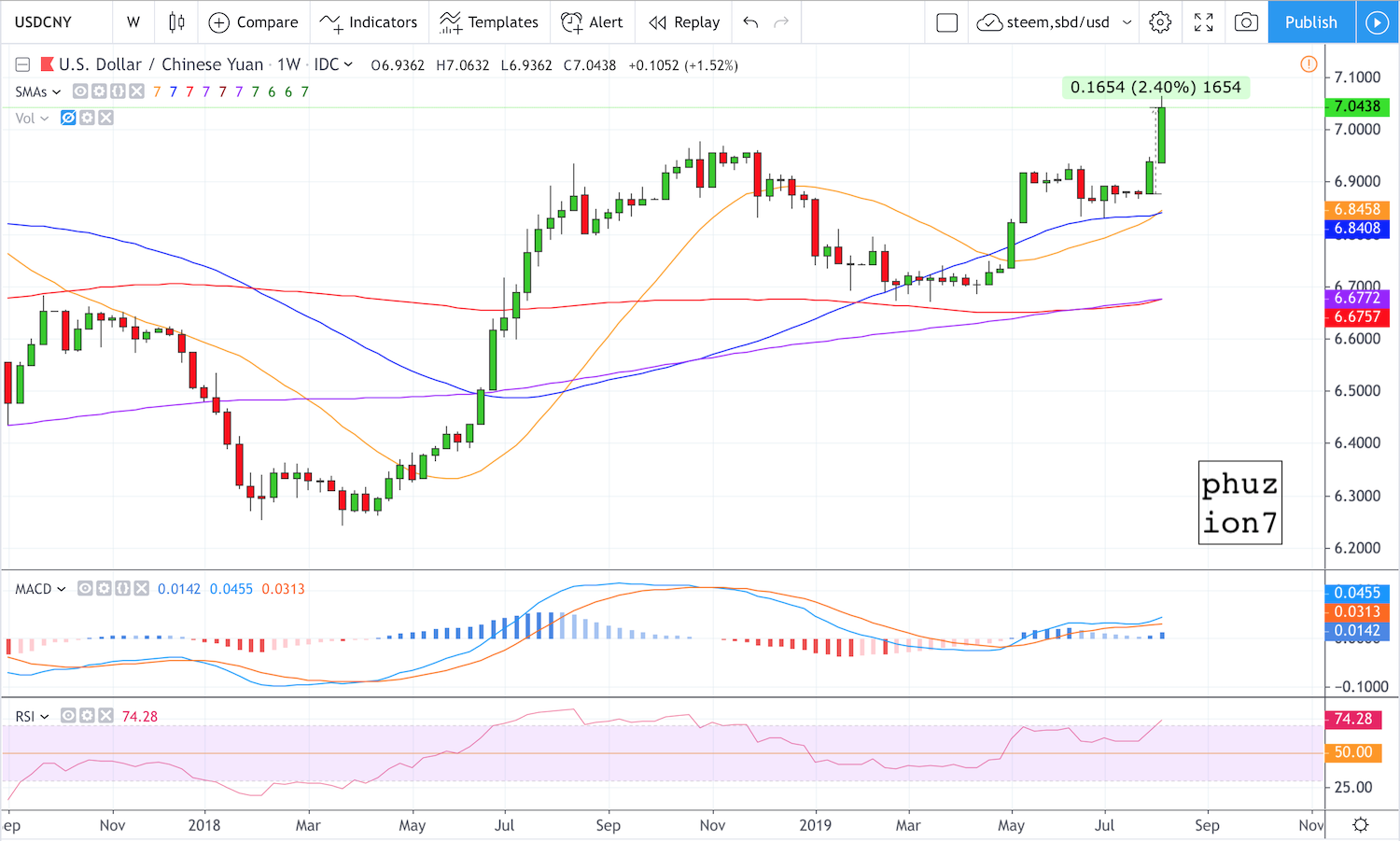The image size is (1400, 841).
Task: Expand the SMAs indicator dropdown
Action: [x=56, y=91]
